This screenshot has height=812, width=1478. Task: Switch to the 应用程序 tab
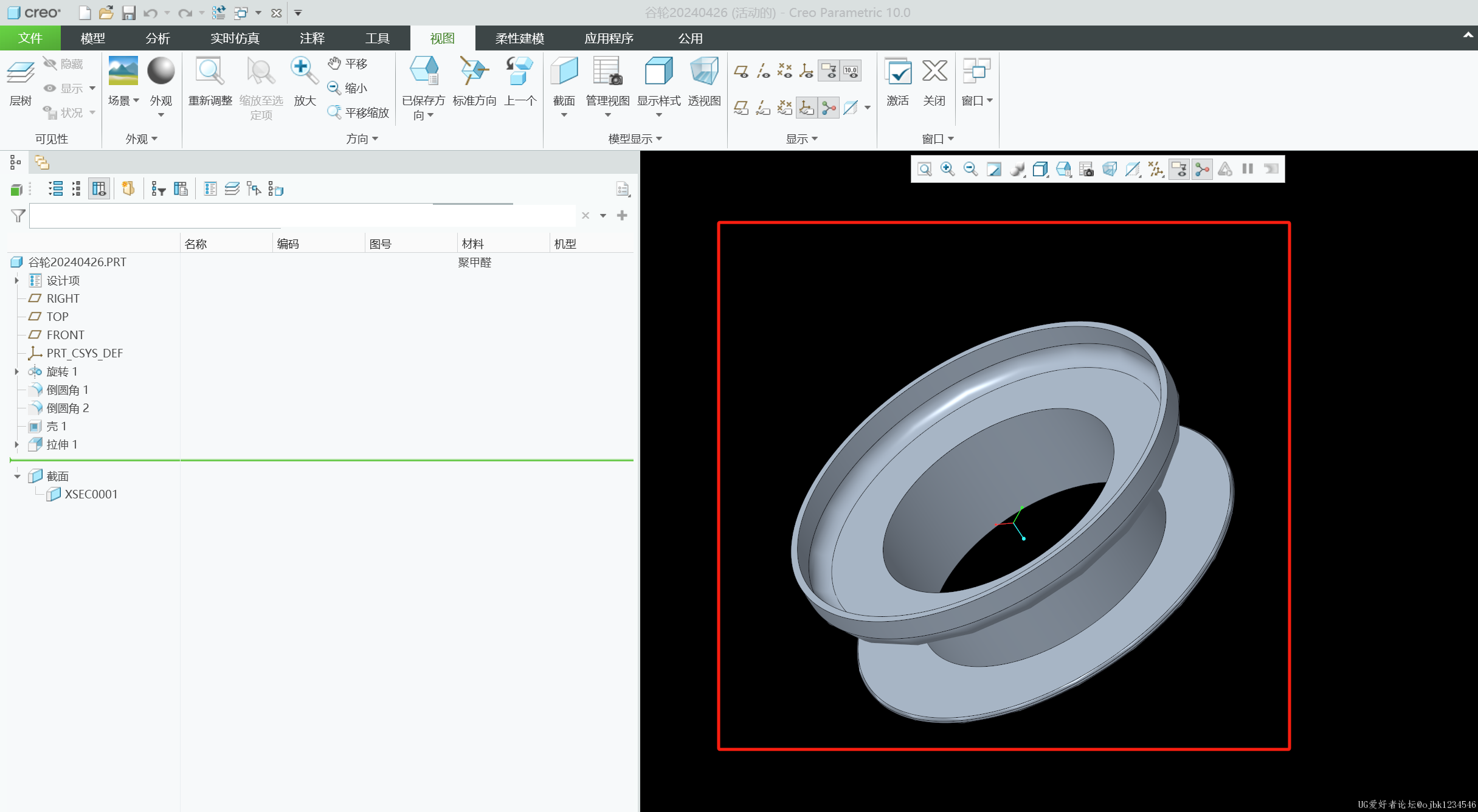click(609, 38)
